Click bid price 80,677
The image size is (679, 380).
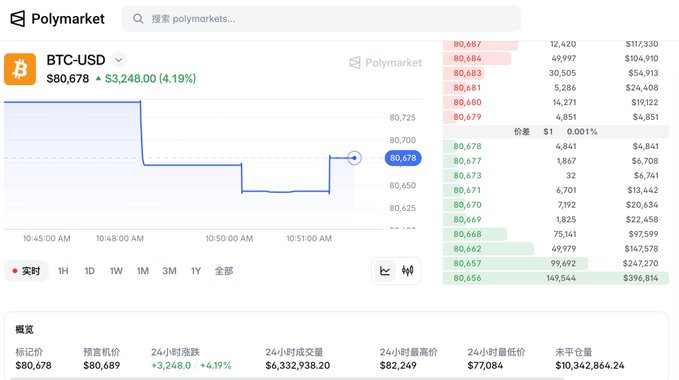click(x=467, y=161)
